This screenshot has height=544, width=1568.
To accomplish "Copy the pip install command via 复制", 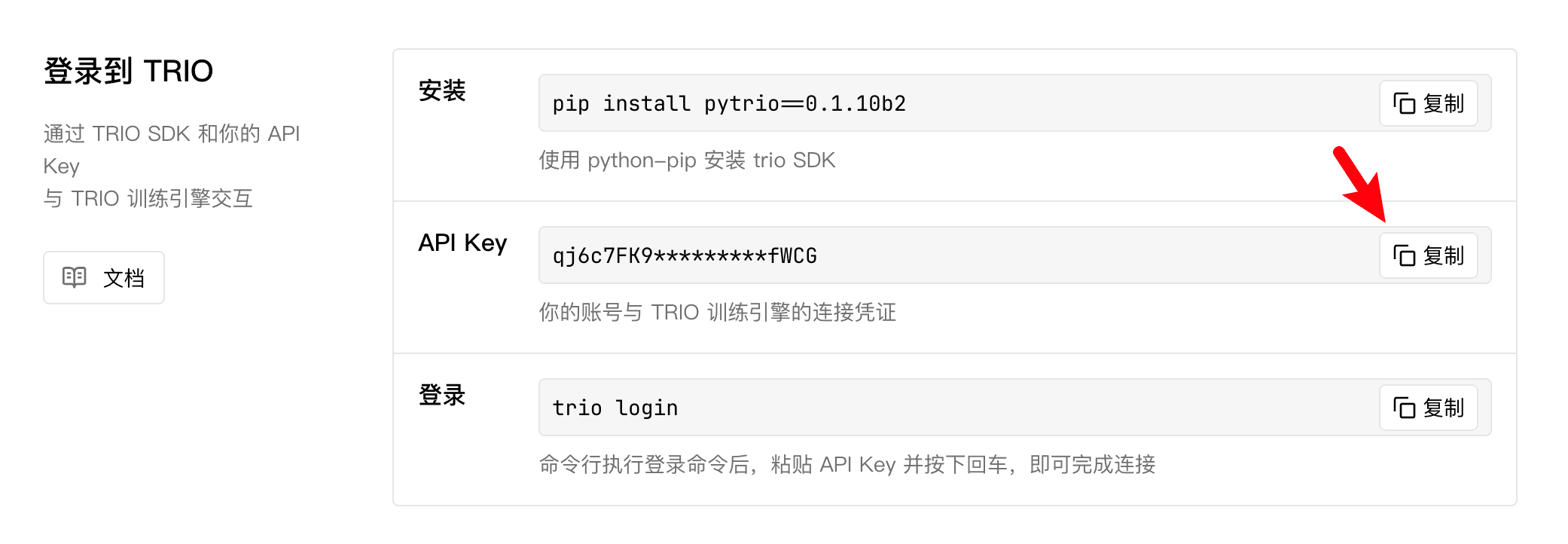I will pyautogui.click(x=1428, y=103).
